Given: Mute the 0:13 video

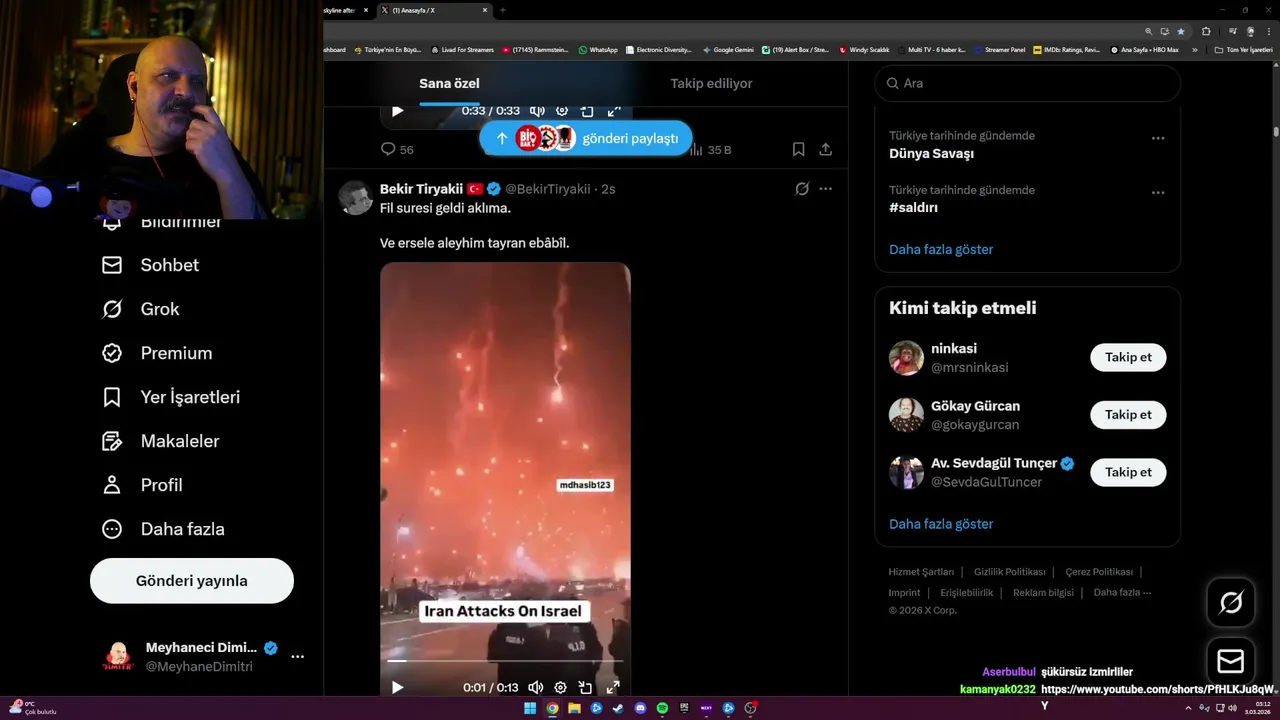Looking at the screenshot, I should (536, 687).
